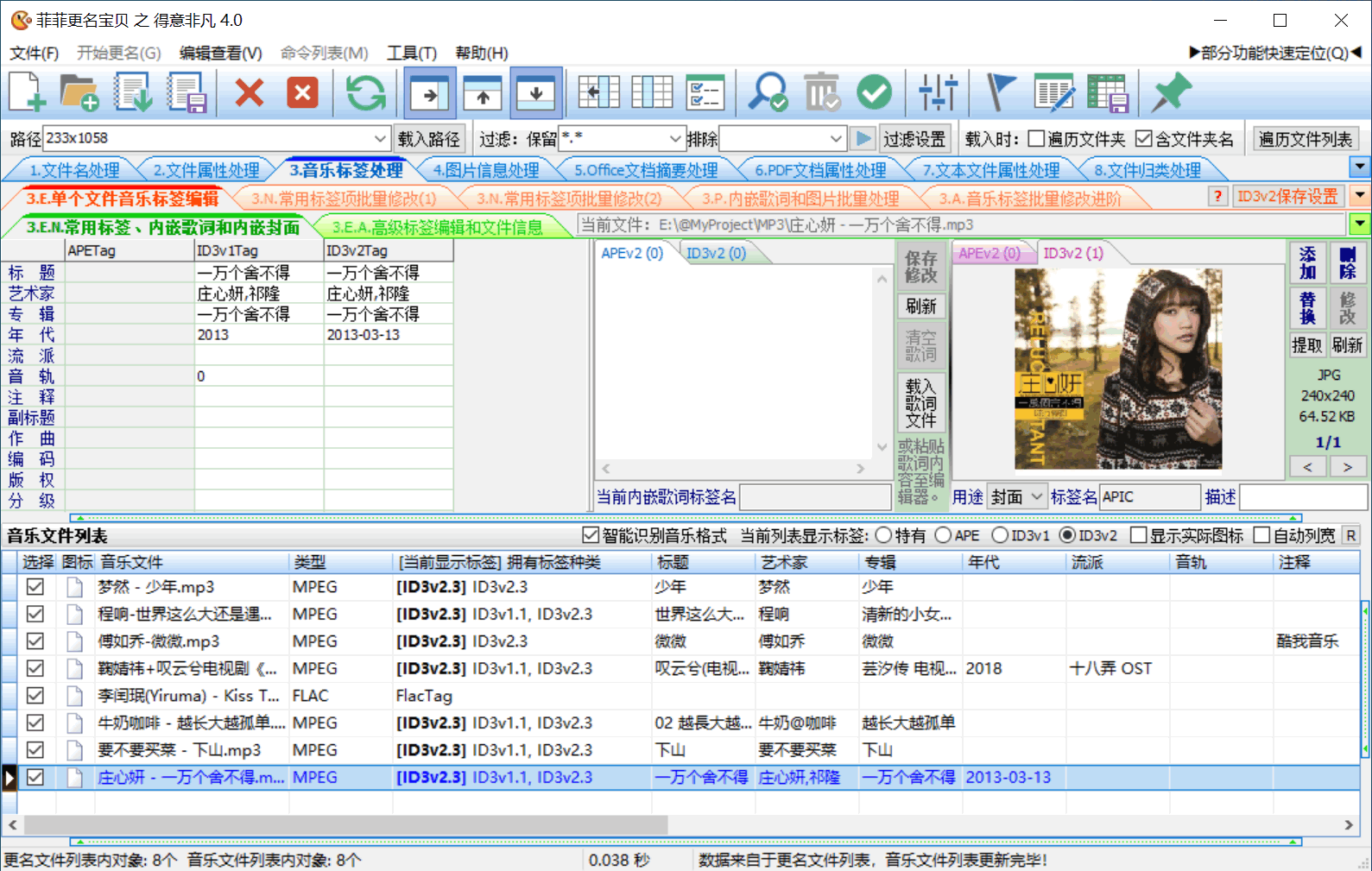Viewport: 1372px width, 871px height.
Task: Switch to the 4.图片信息处理 tab
Action: [485, 170]
